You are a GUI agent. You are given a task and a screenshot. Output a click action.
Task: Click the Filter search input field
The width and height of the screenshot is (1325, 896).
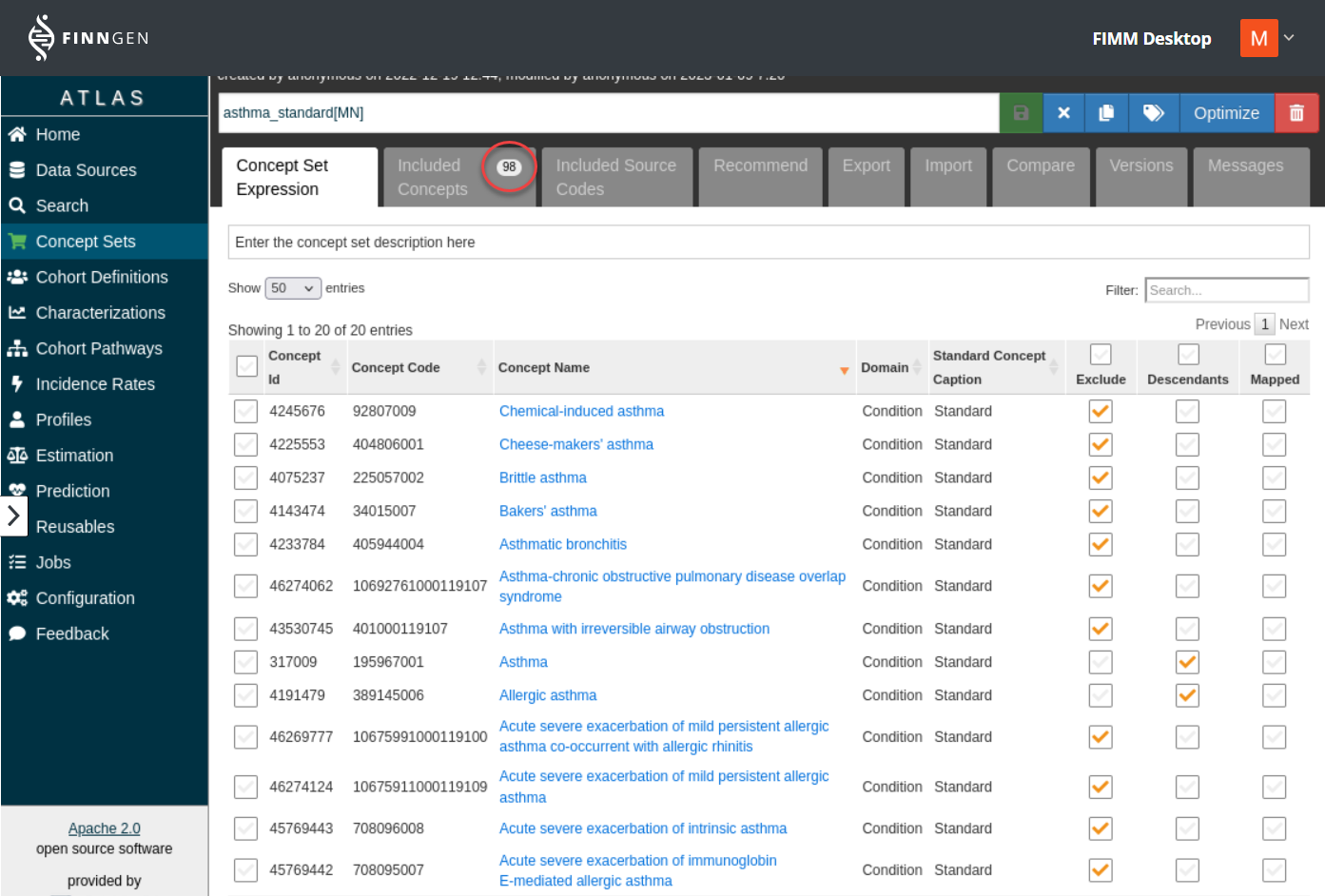pyautogui.click(x=1226, y=290)
